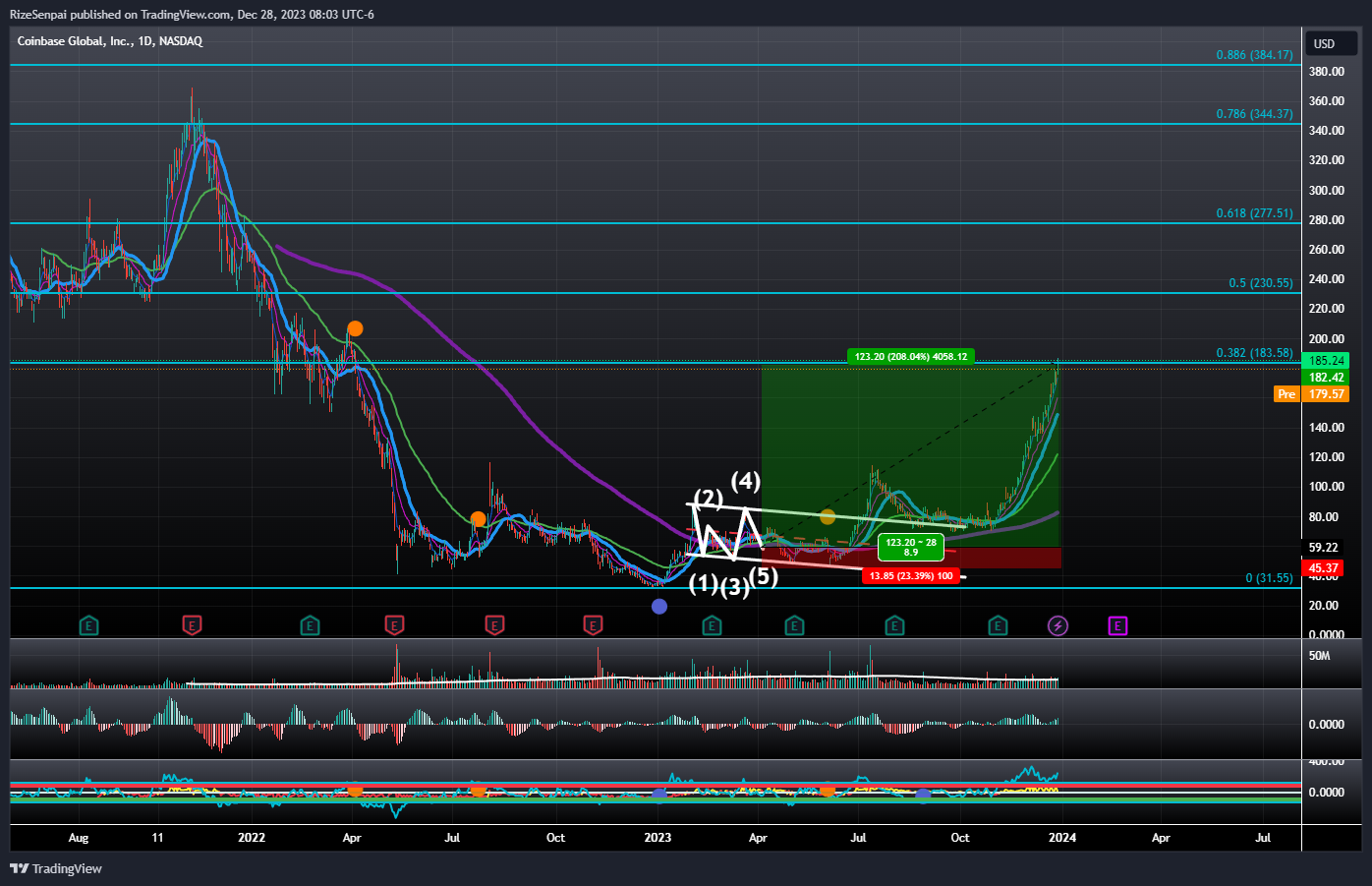The image size is (1372, 886).
Task: Open the red earnings marker for May 2022
Action: 394,624
